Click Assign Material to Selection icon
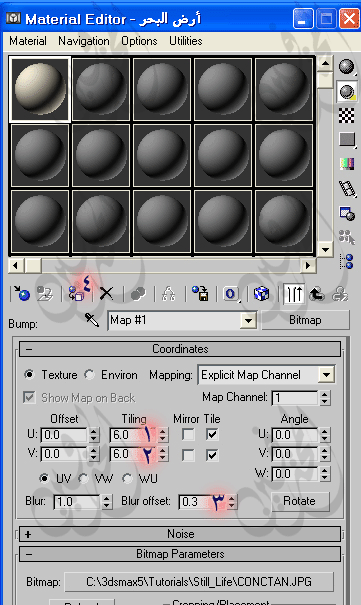361x605 pixels. pyautogui.click(x=77, y=294)
